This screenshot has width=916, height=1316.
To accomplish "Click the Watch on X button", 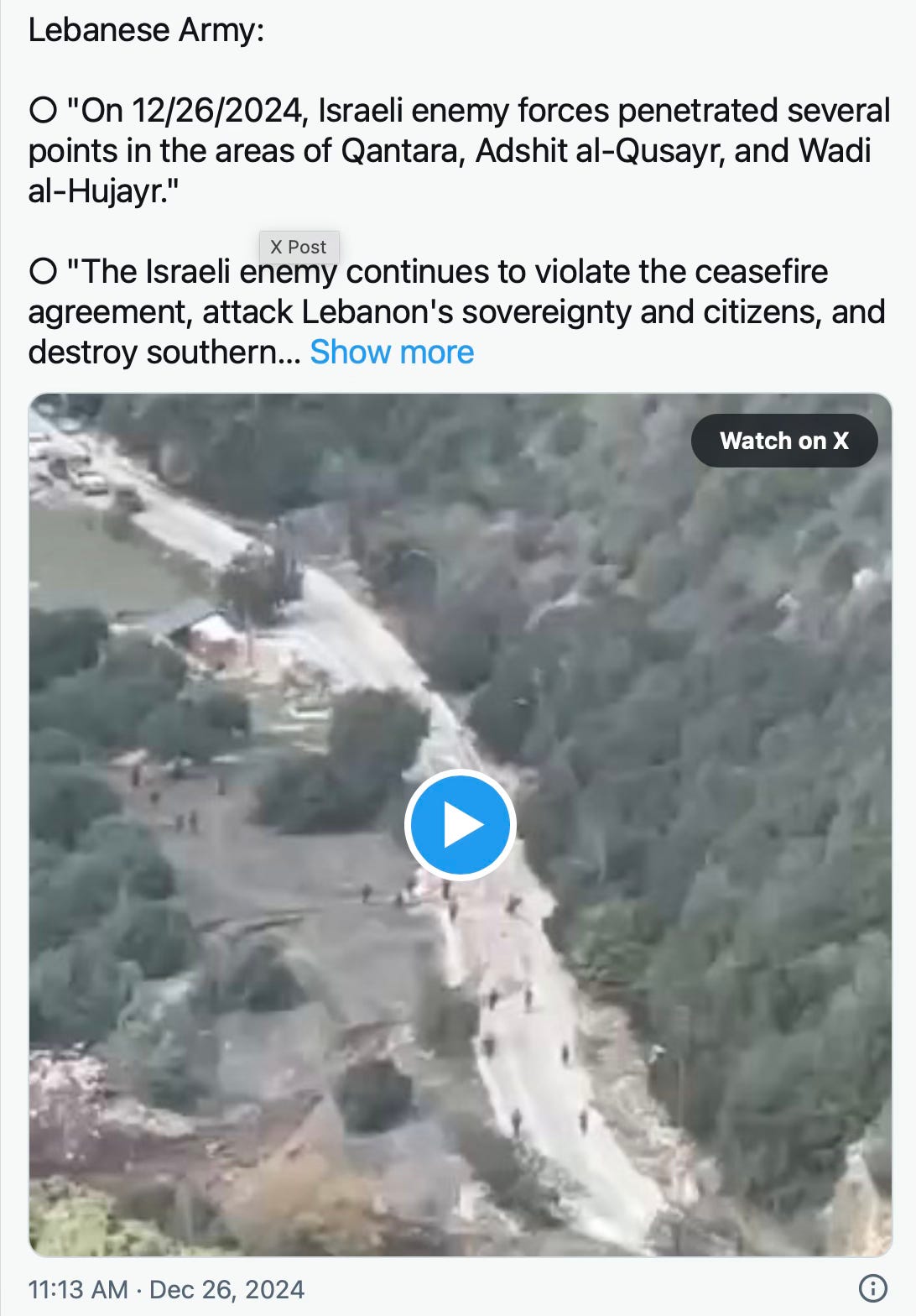I will pyautogui.click(x=784, y=441).
